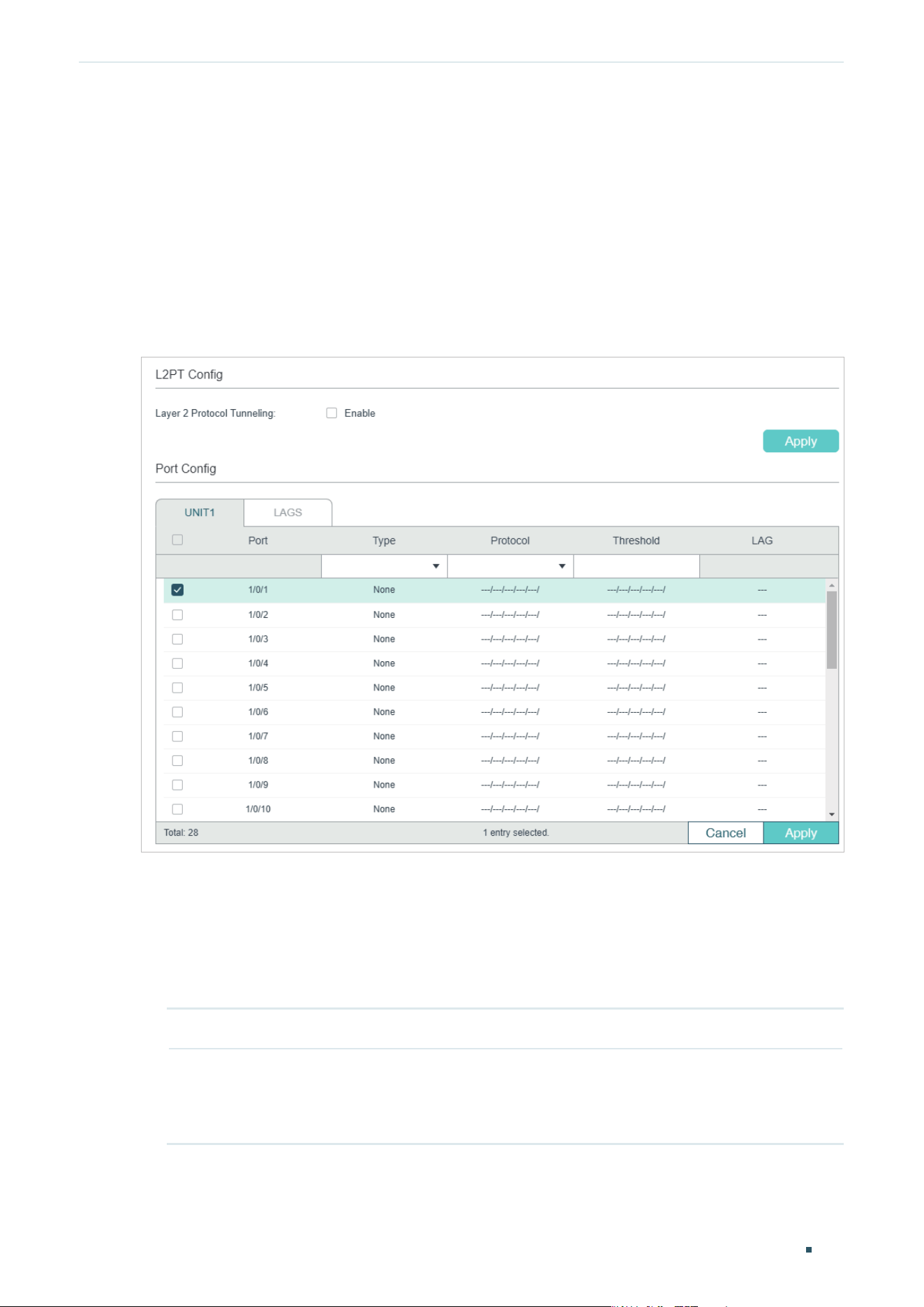Click Apply button in L2PT Config section
924x1307 pixels.
tap(800, 441)
